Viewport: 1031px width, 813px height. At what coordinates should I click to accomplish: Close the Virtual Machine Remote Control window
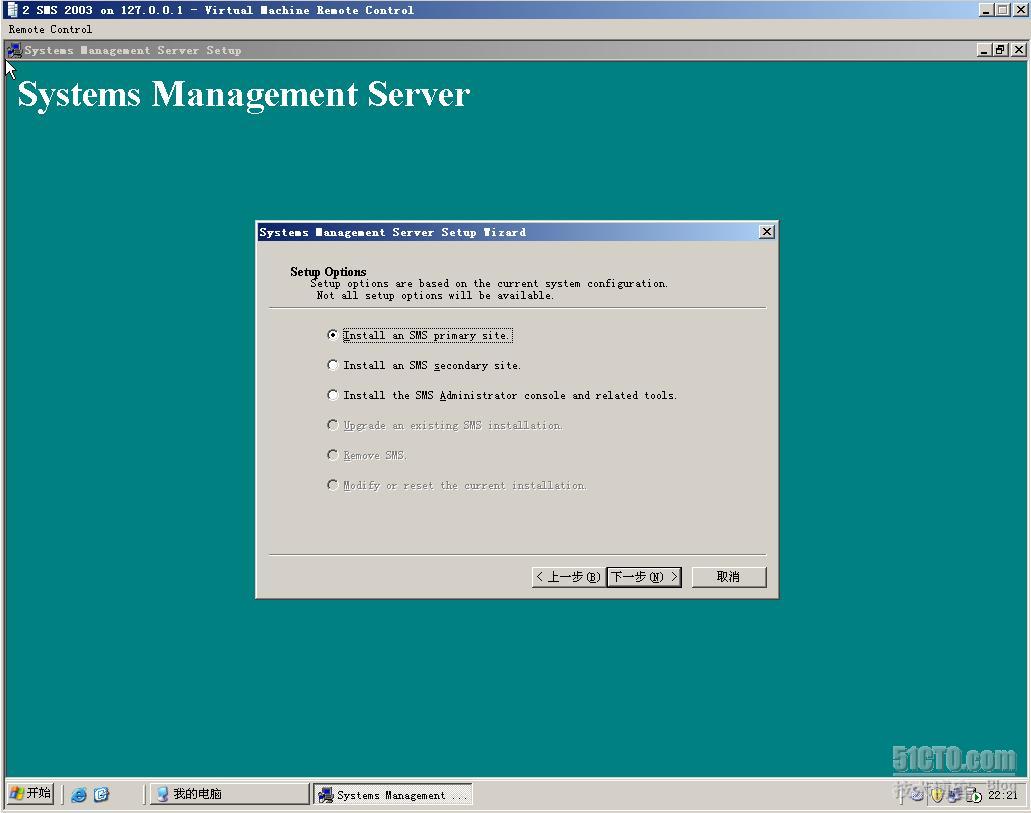click(1020, 10)
